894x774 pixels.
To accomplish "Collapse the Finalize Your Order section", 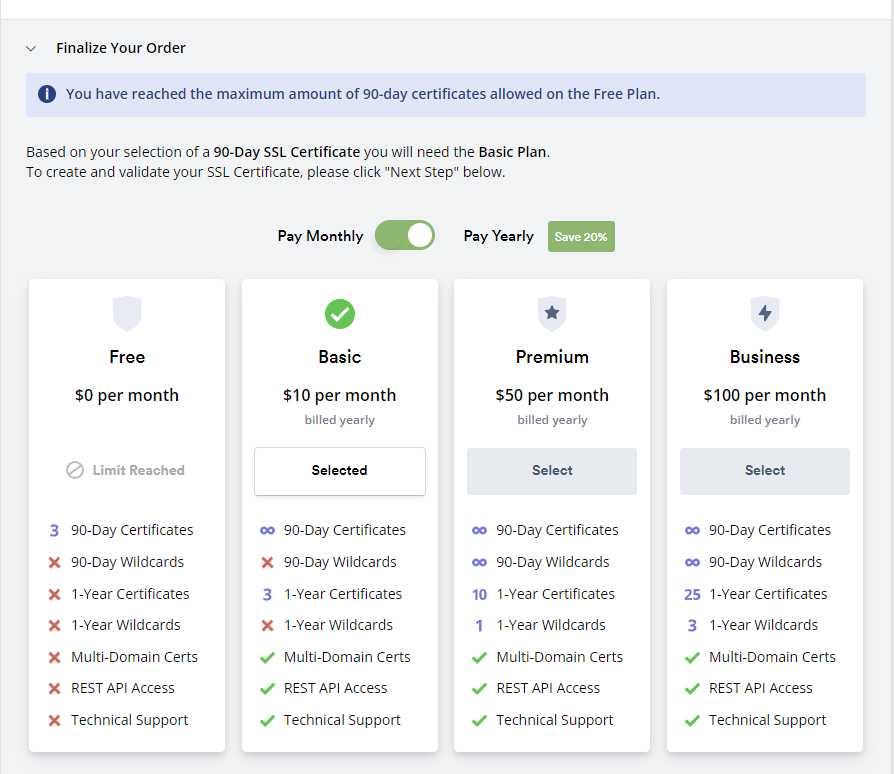I will point(31,48).
